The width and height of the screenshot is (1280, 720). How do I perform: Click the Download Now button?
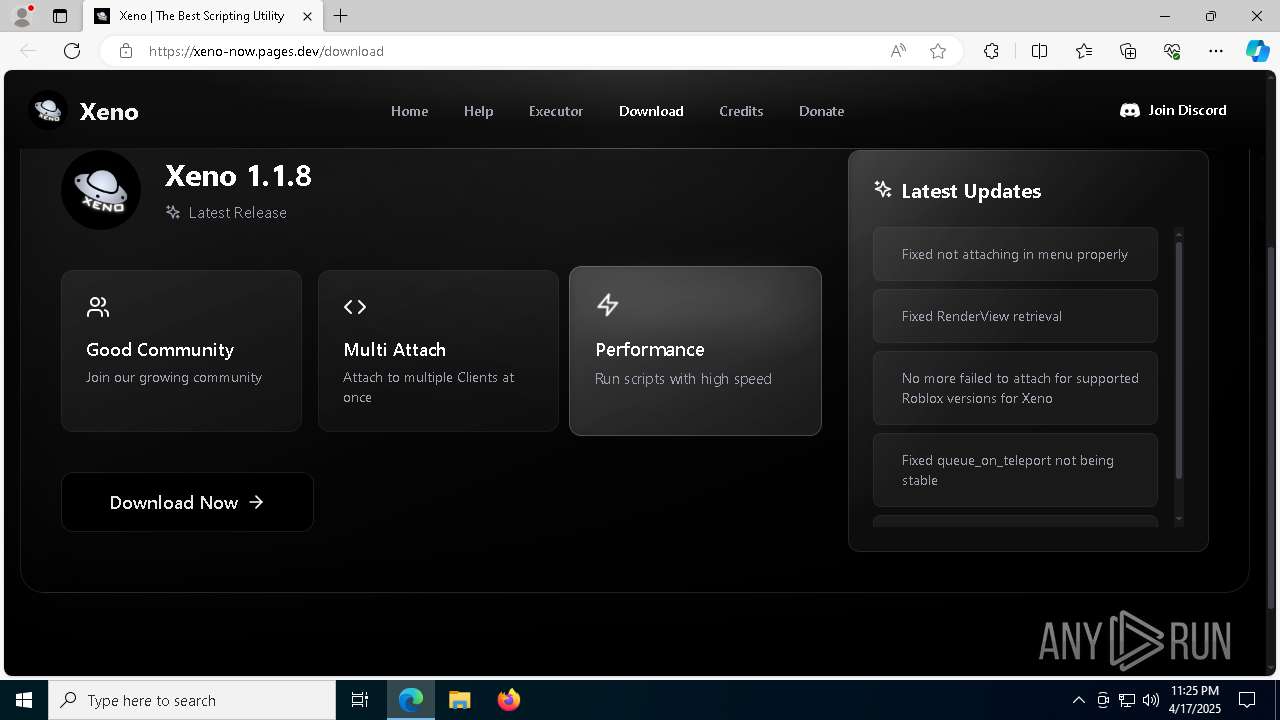pos(187,502)
